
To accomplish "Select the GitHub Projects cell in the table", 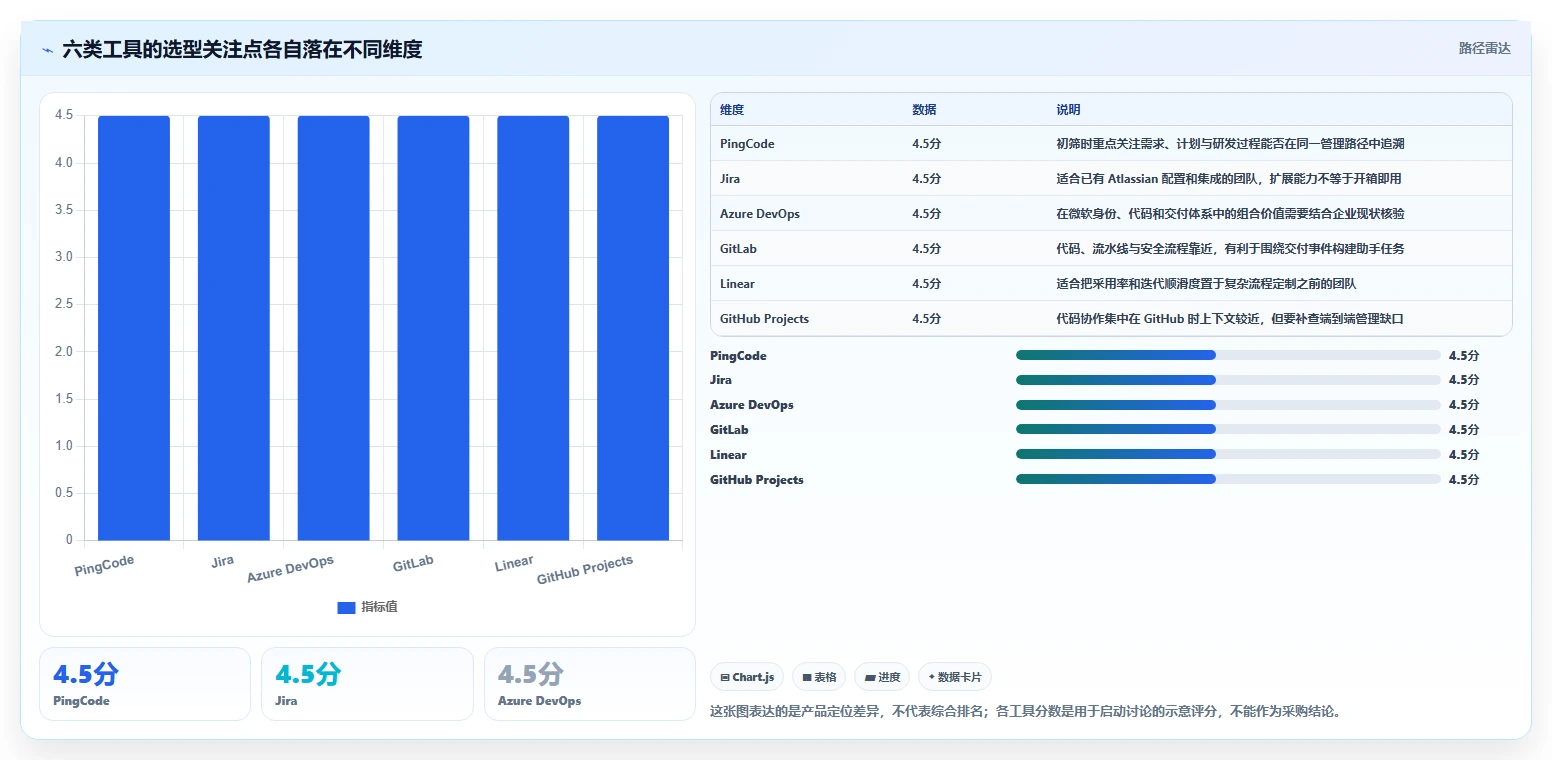I will (x=765, y=319).
